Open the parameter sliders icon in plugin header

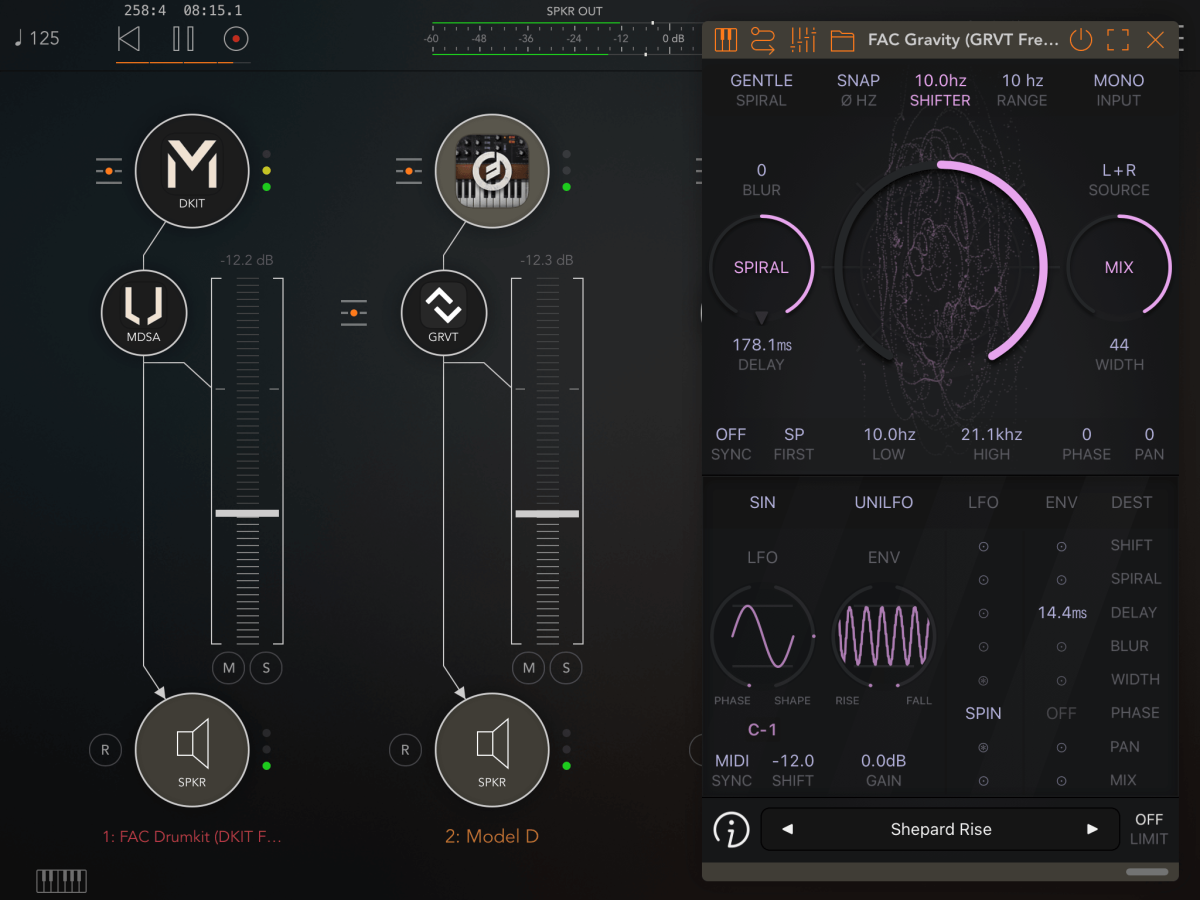click(x=803, y=40)
